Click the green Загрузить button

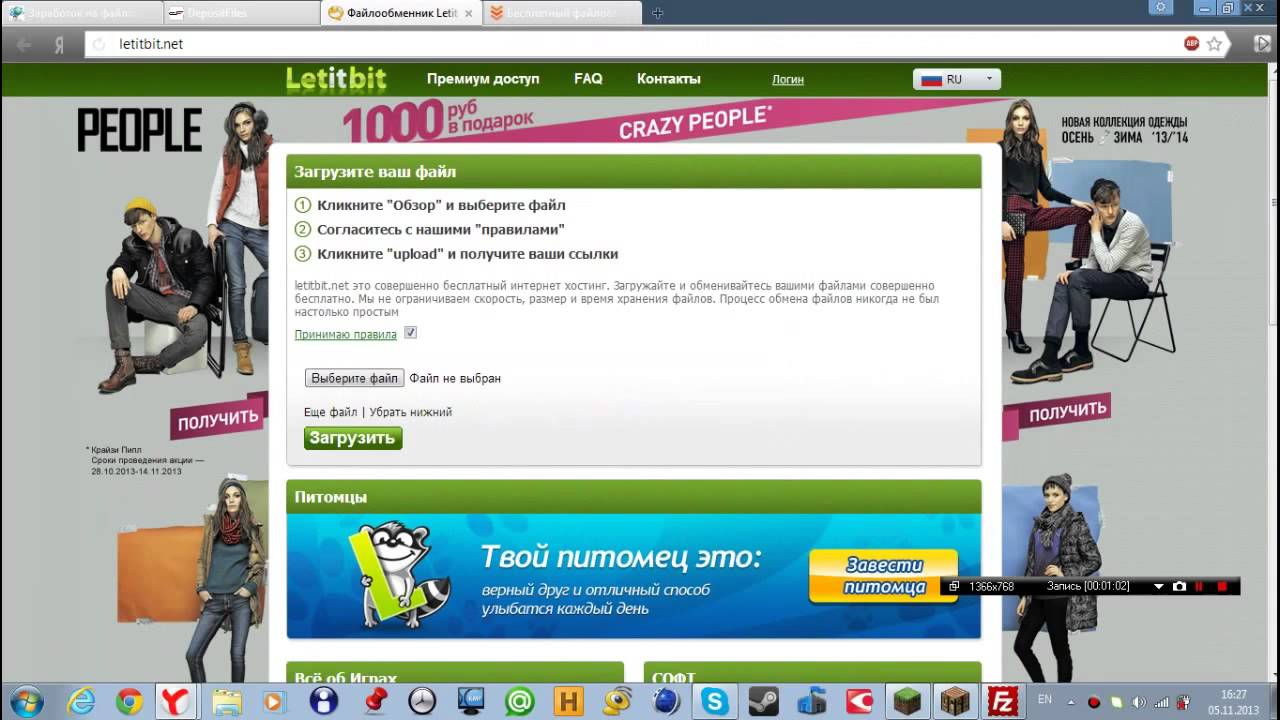352,438
